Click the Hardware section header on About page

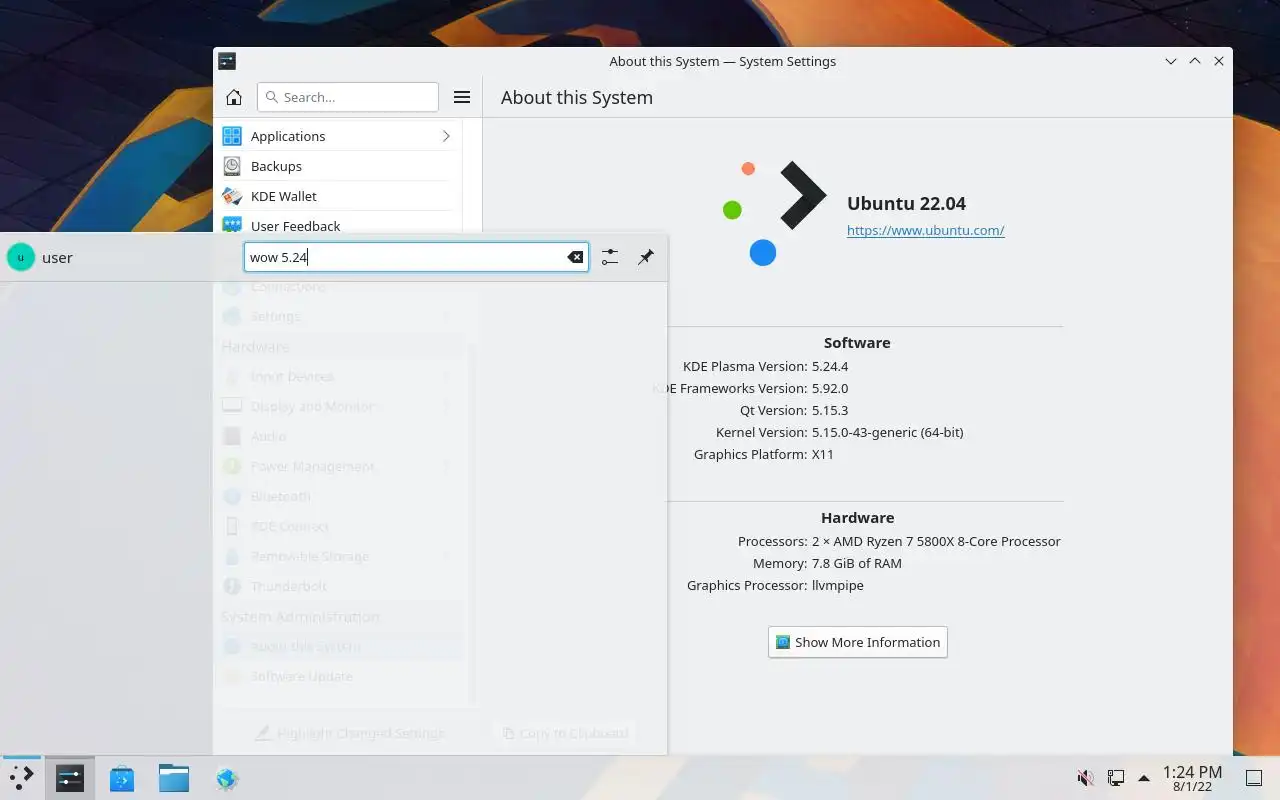tap(858, 517)
